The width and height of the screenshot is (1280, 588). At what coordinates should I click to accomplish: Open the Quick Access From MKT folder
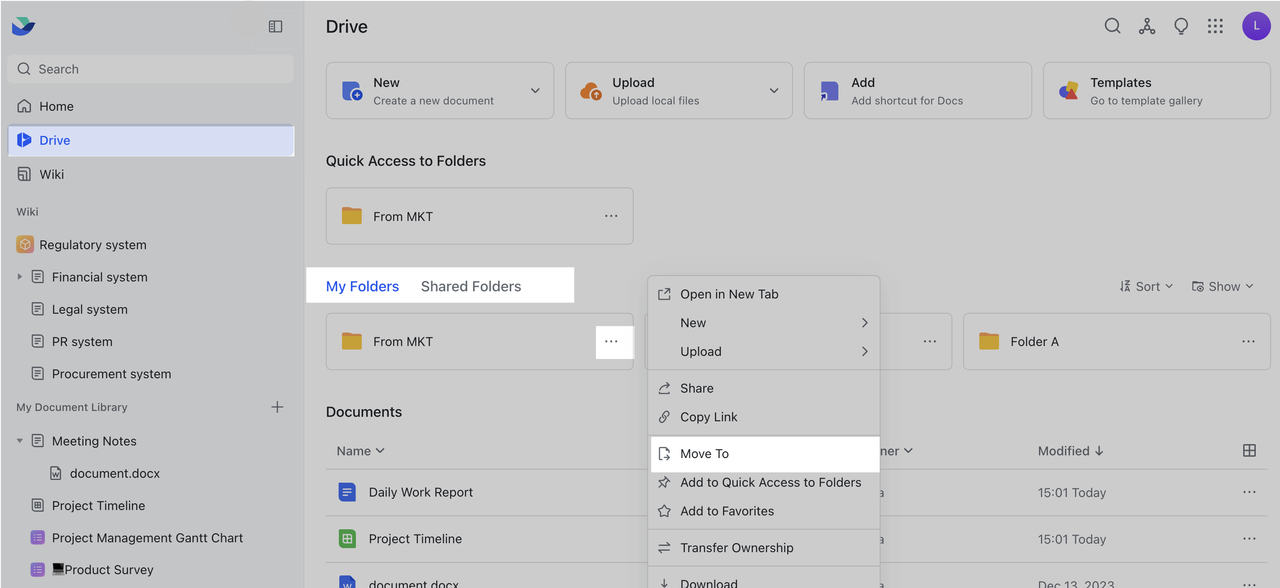coord(480,216)
